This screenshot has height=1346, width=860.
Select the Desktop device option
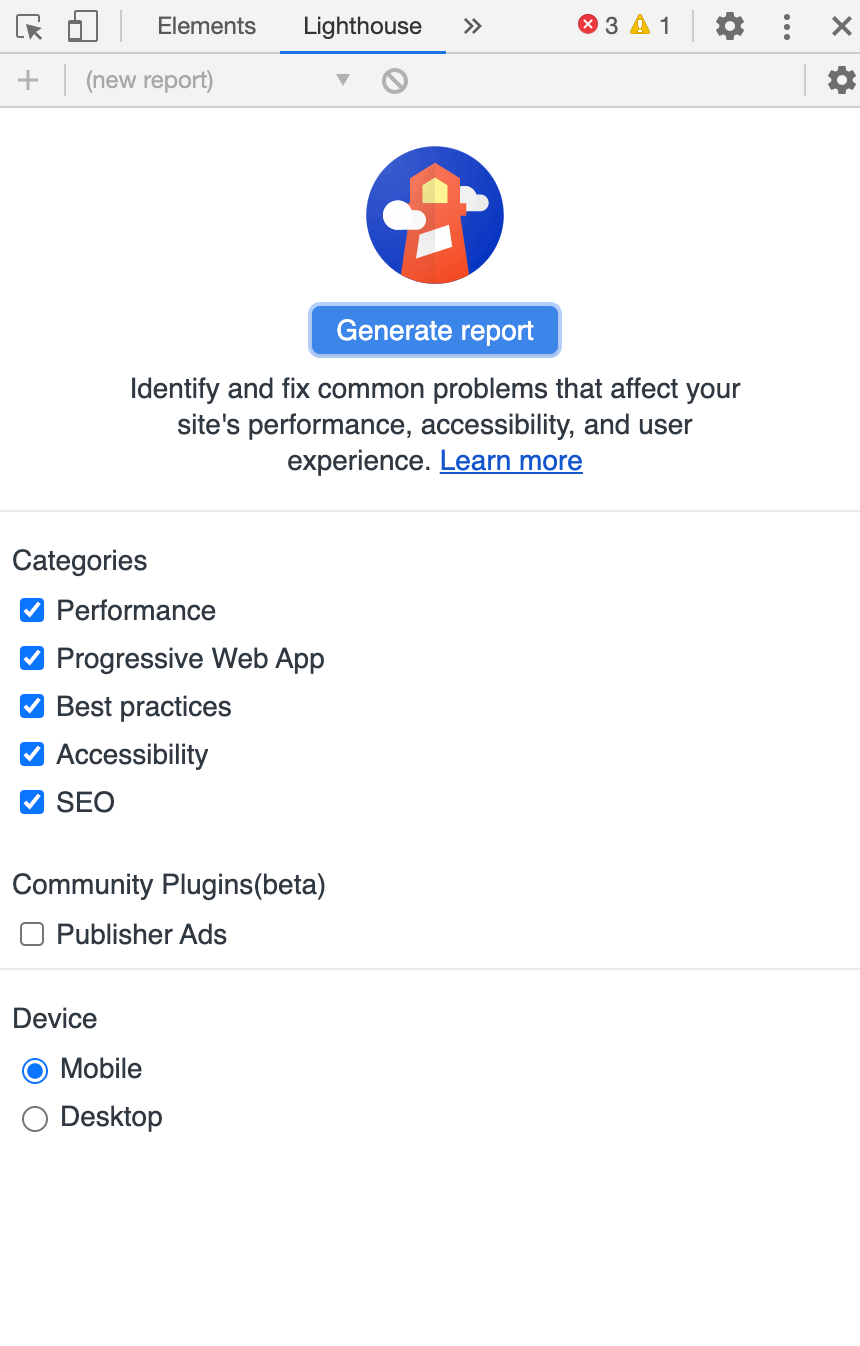[35, 1118]
